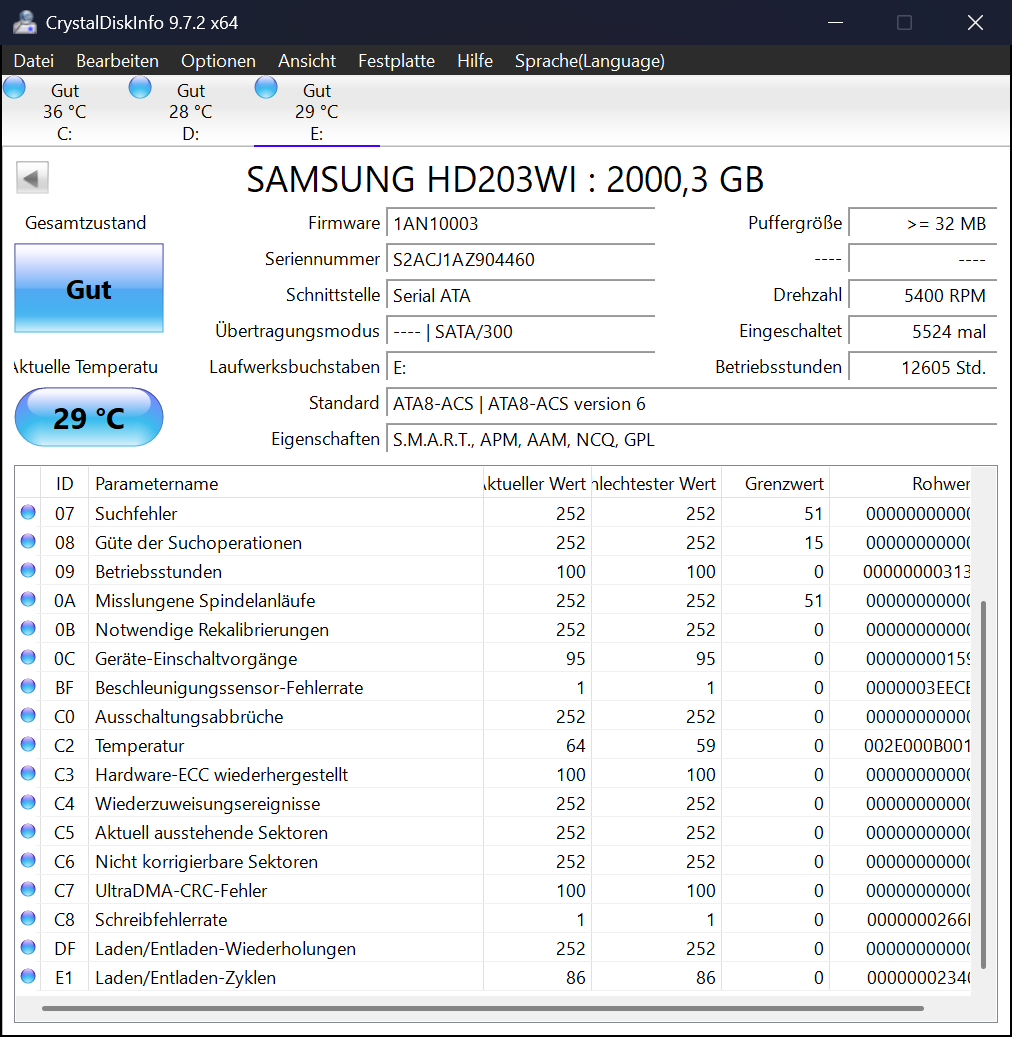Click the previous disk arrow button

click(x=32, y=178)
